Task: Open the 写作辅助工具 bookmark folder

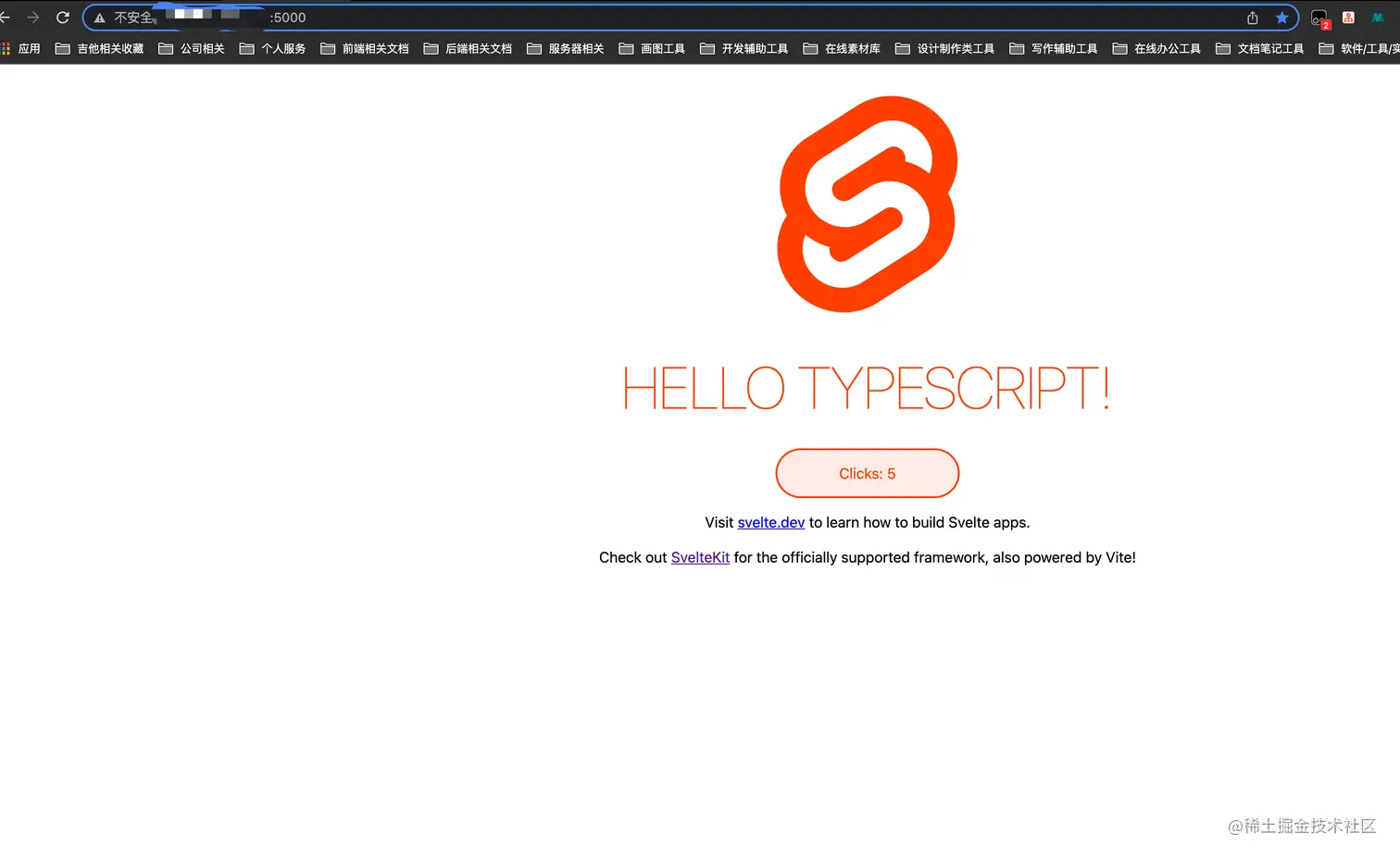Action: tap(1054, 48)
